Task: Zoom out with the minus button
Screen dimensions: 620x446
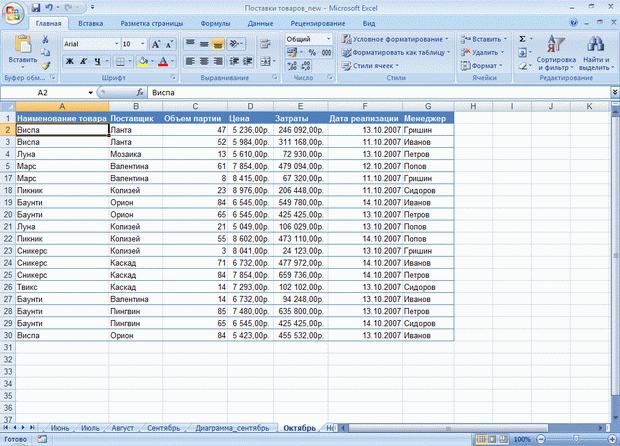Action: tap(541, 439)
